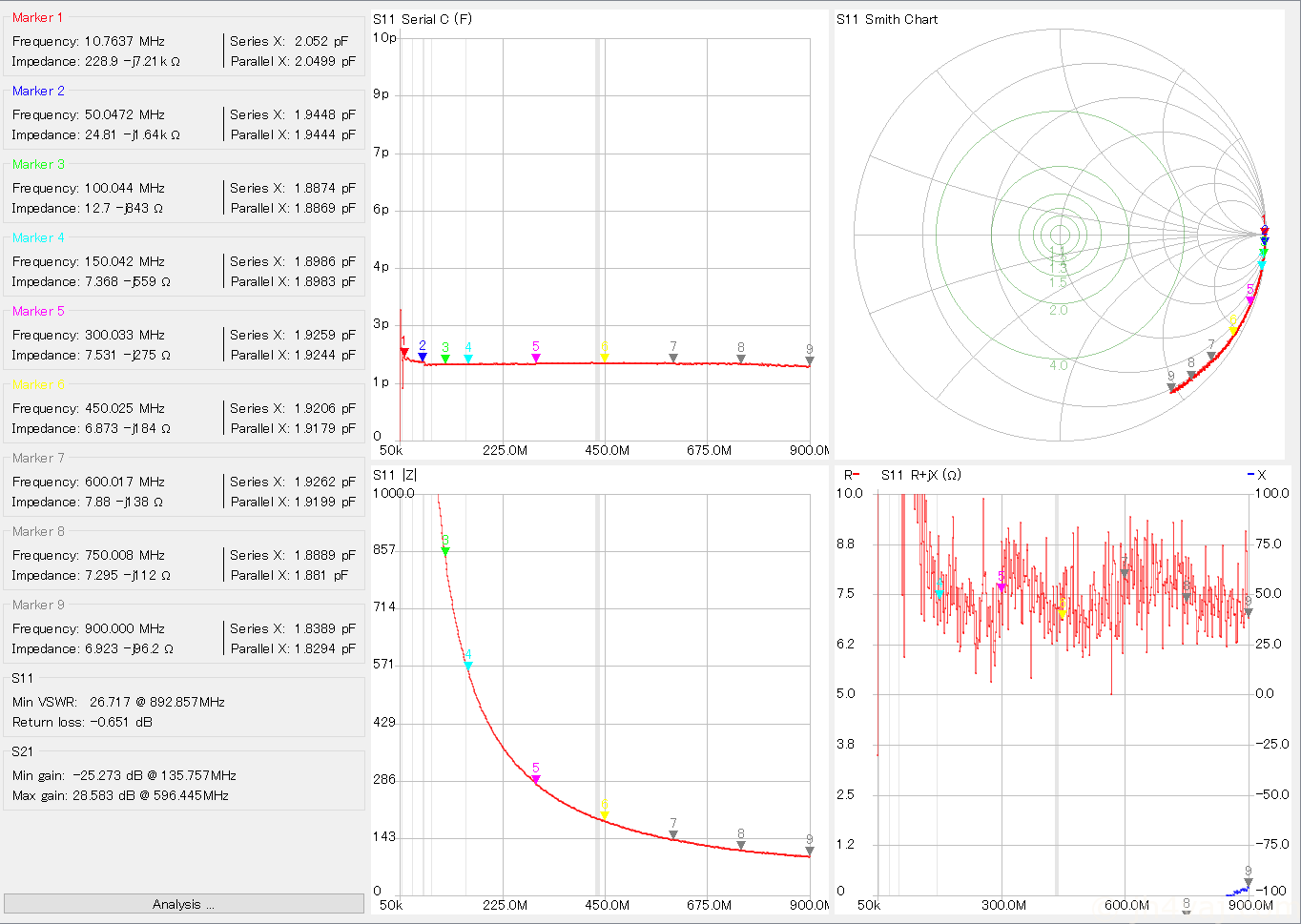
Task: Select Frequency 10.7637 MHz value
Action: click(125, 41)
